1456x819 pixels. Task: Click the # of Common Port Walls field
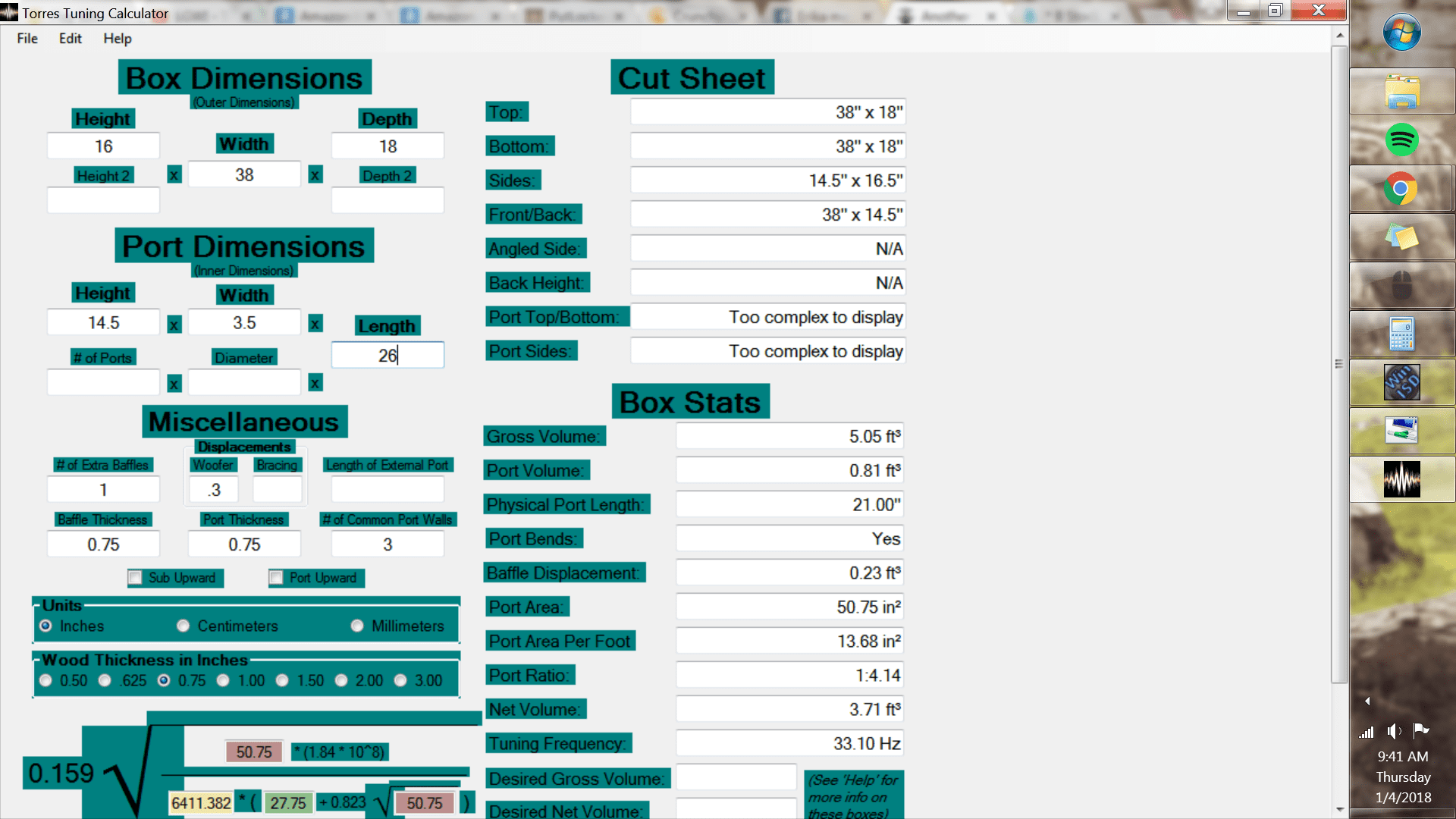(x=388, y=544)
